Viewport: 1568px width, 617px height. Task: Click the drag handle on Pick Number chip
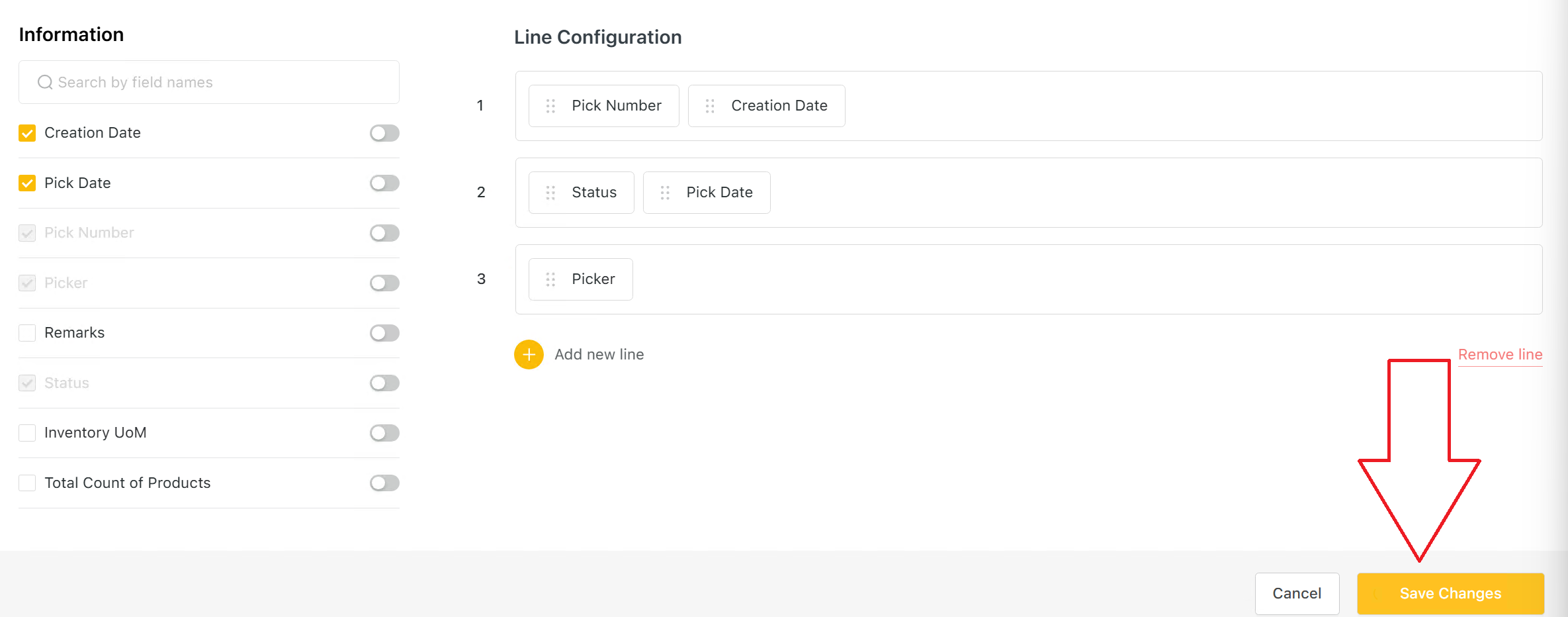coord(550,106)
